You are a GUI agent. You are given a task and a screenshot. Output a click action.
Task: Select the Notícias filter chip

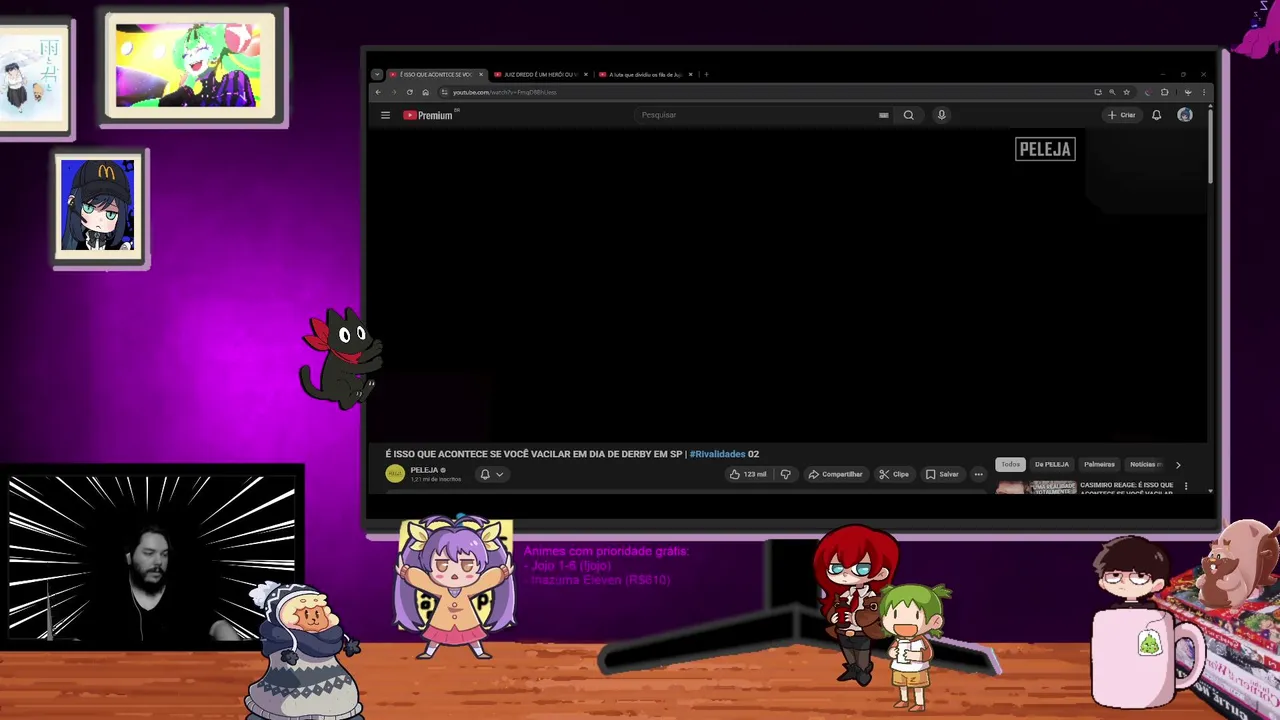tap(1146, 464)
